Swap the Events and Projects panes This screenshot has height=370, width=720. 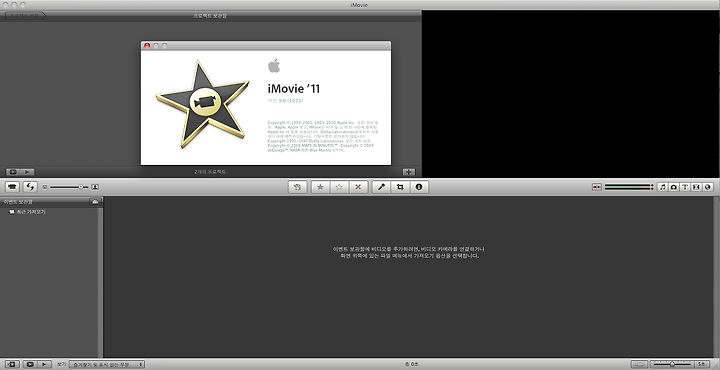pos(30,187)
